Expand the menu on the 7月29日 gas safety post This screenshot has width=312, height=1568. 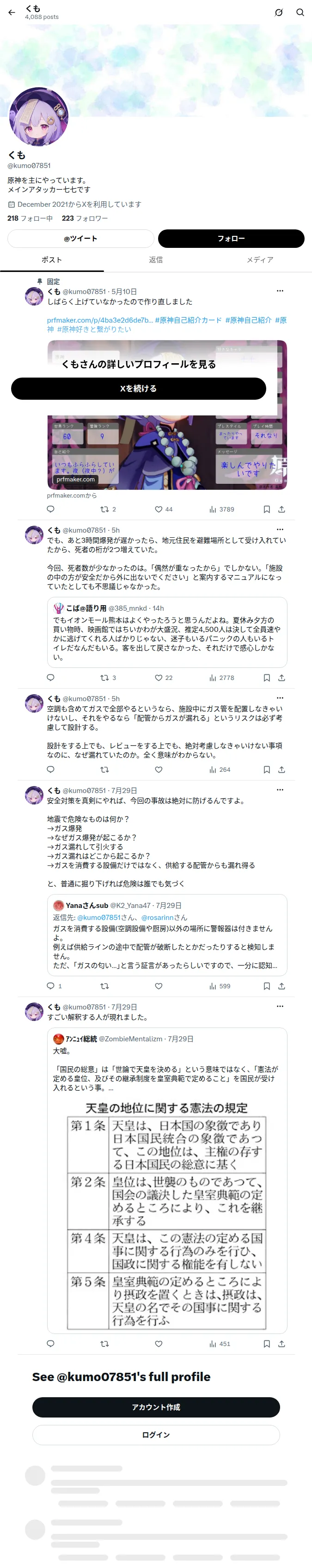tap(280, 790)
